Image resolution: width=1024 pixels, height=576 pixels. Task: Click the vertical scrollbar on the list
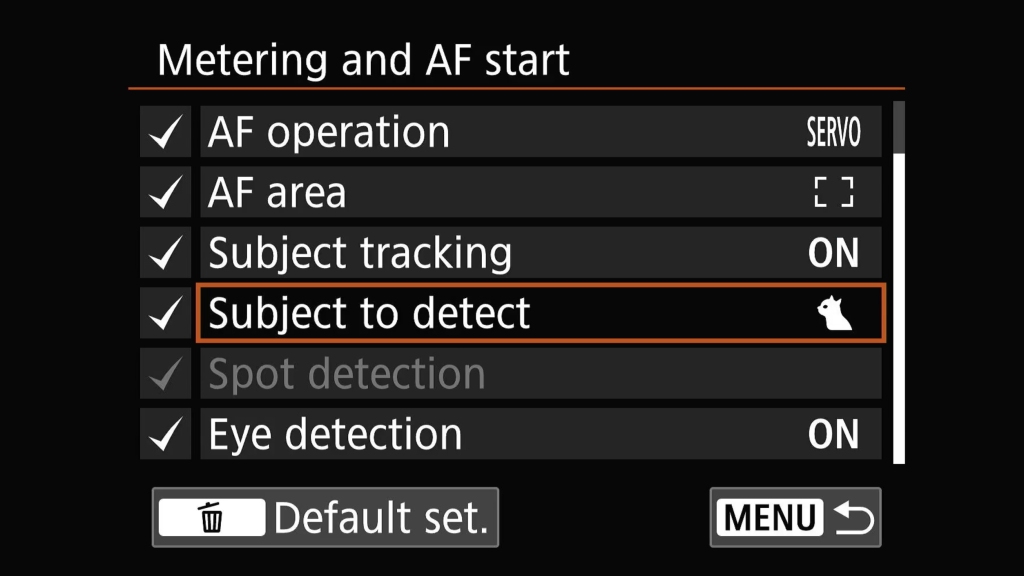(899, 282)
